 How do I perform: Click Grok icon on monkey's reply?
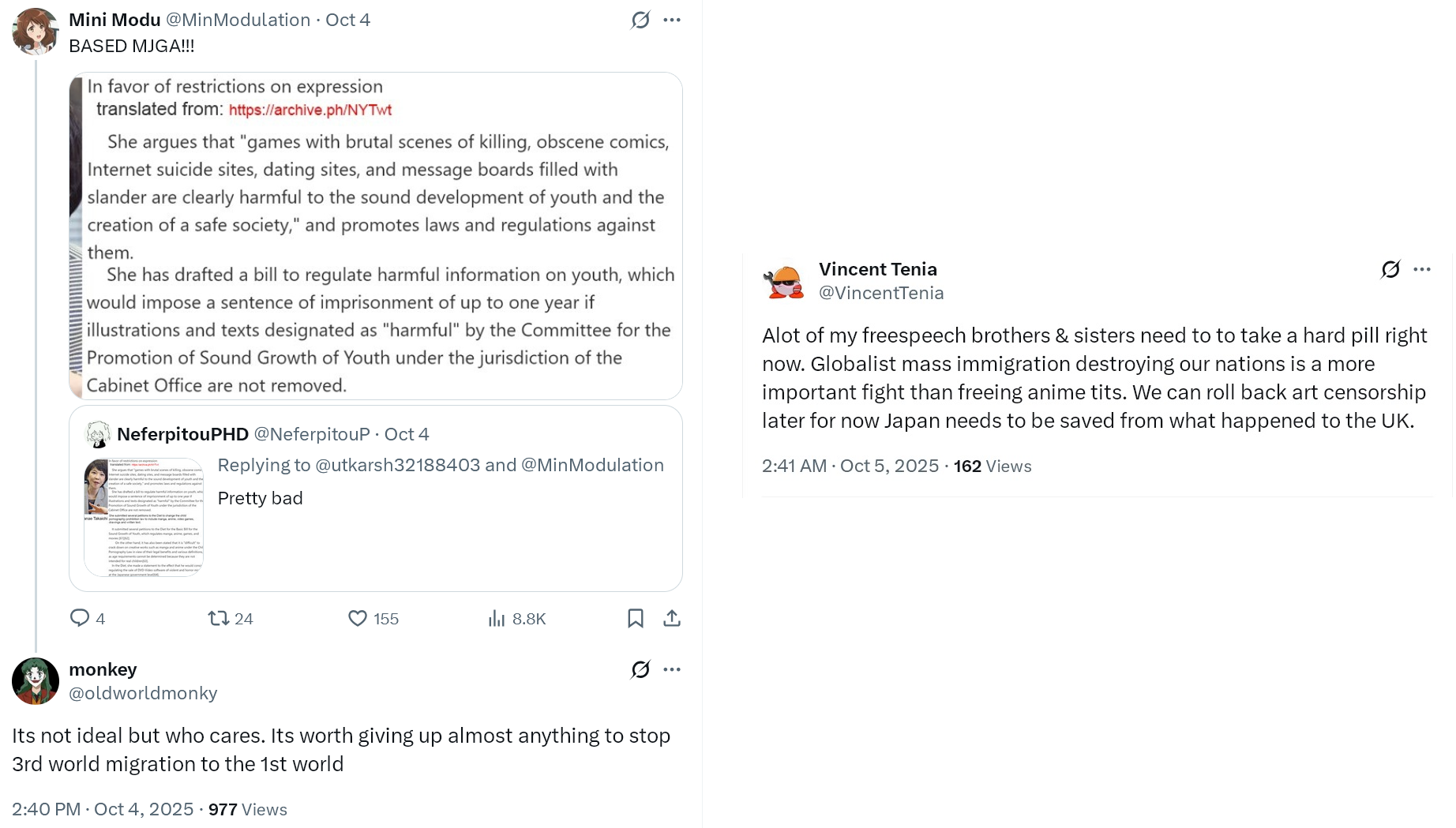[640, 669]
